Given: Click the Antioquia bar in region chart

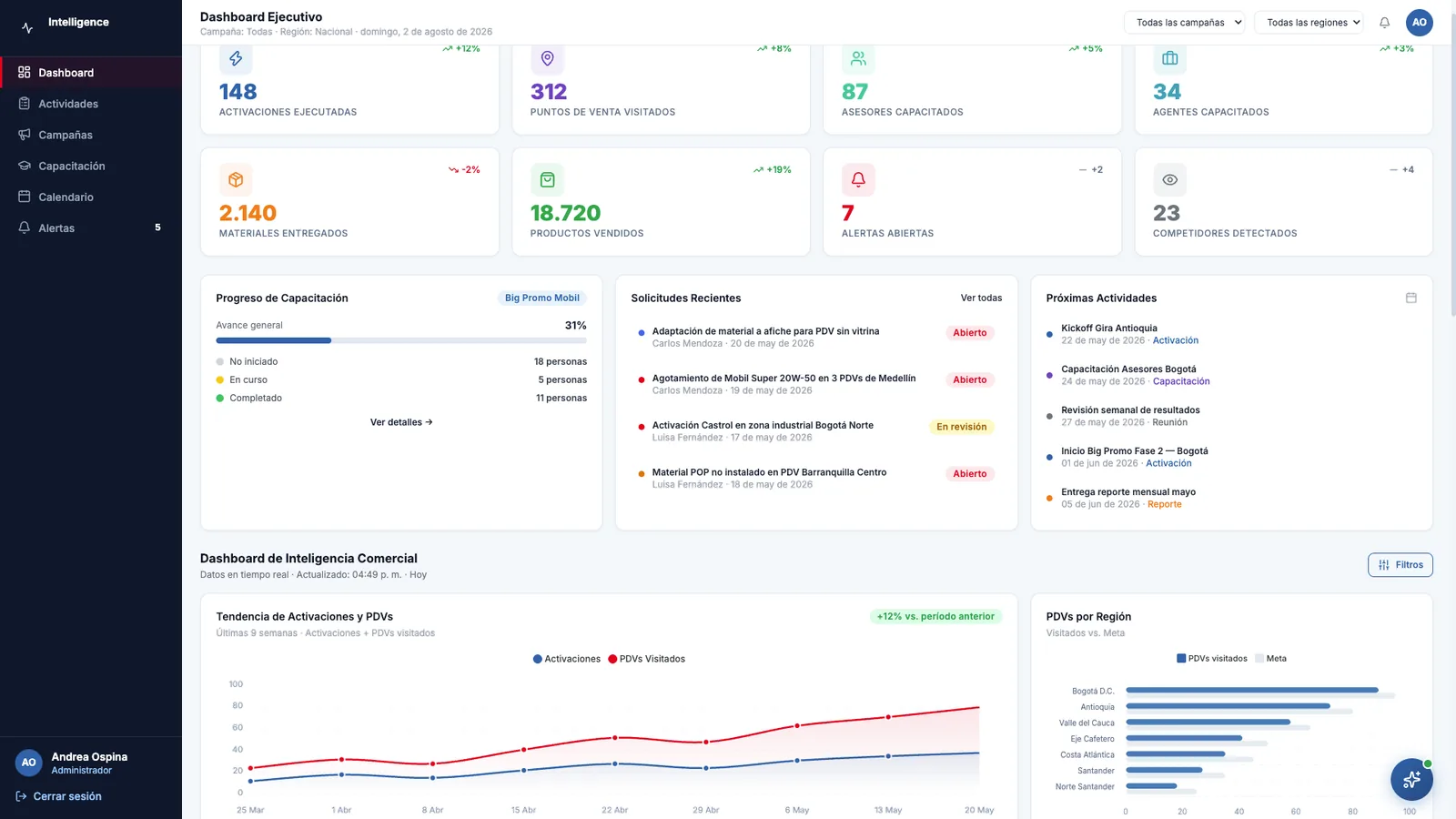Looking at the screenshot, I should pyautogui.click(x=1228, y=706).
